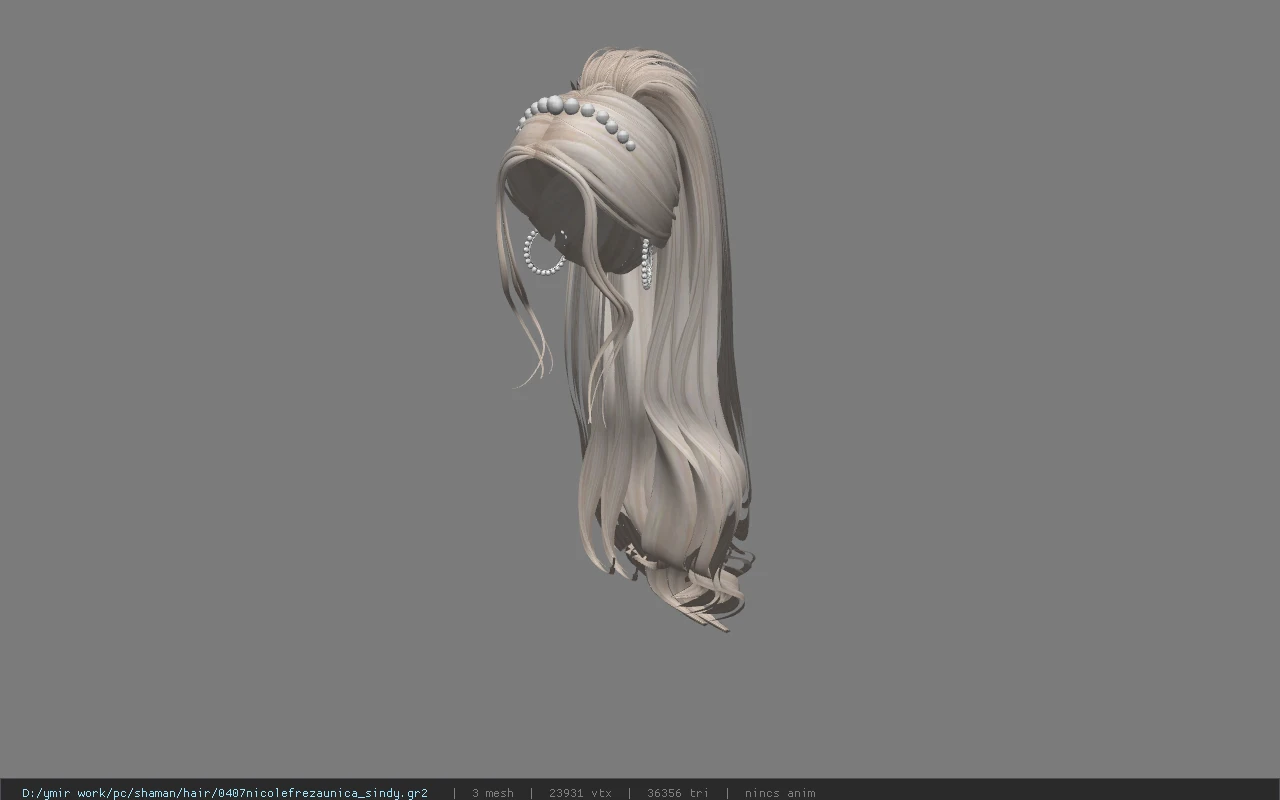The image size is (1280, 800).
Task: Click the '36356 tri' triangle count
Action: tap(678, 793)
